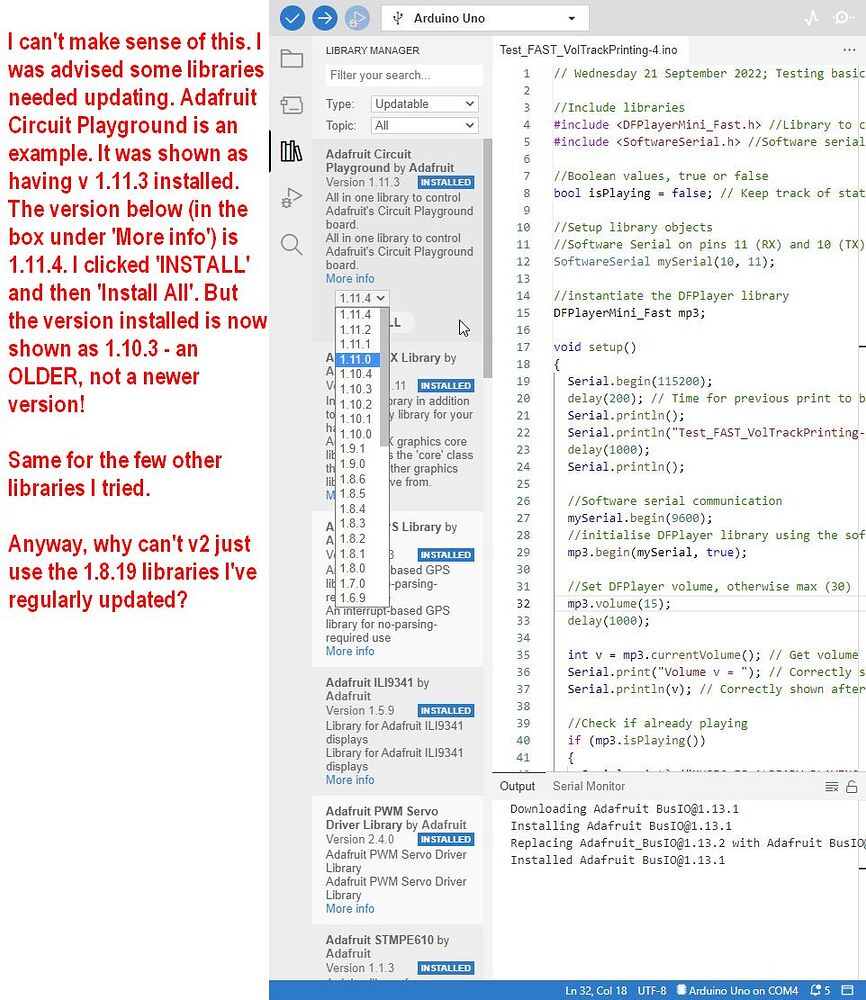Open the Arduino Uno board selector dropdown
Image resolution: width=866 pixels, height=1000 pixels.
click(x=484, y=17)
